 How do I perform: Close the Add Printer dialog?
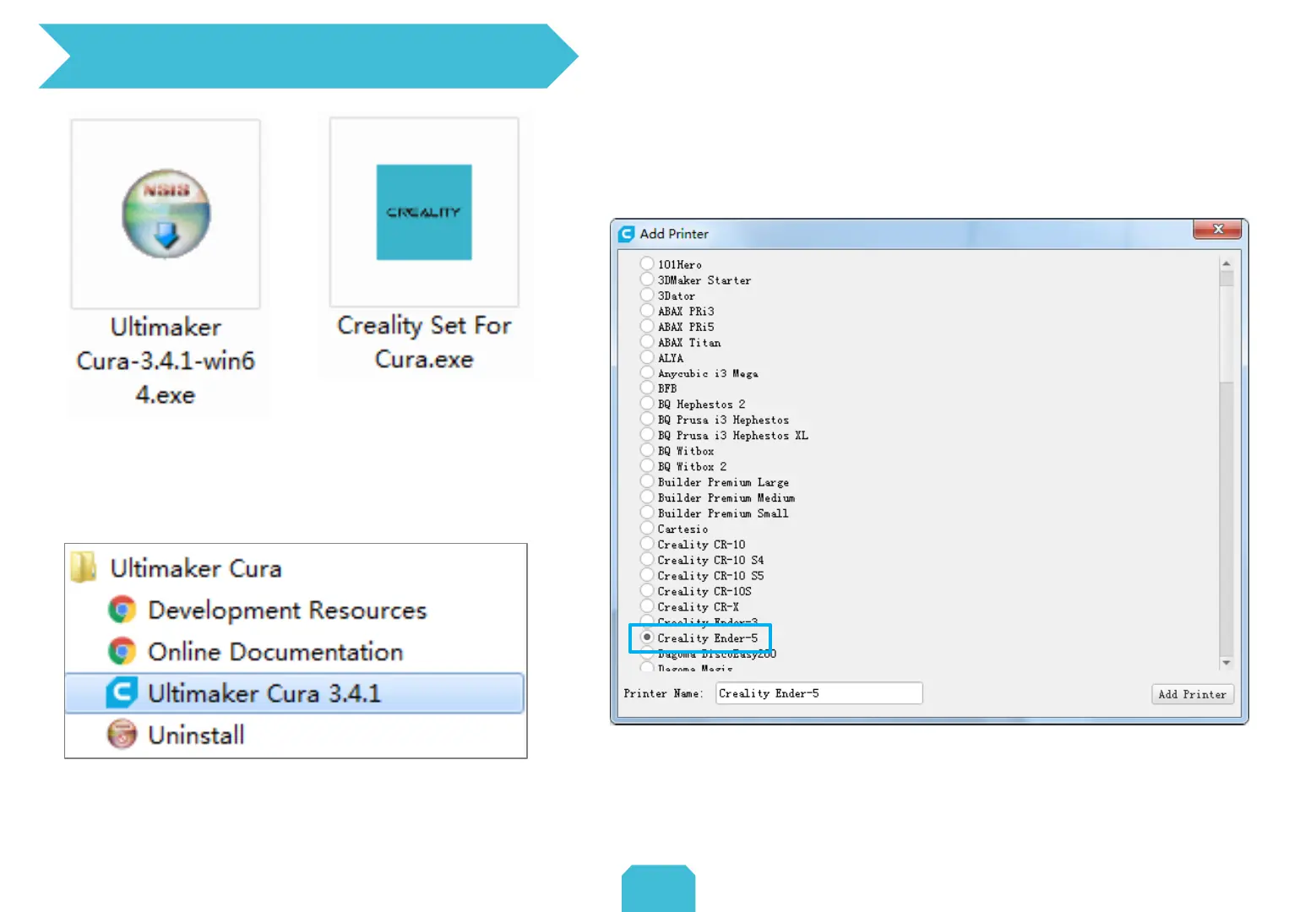[1217, 229]
